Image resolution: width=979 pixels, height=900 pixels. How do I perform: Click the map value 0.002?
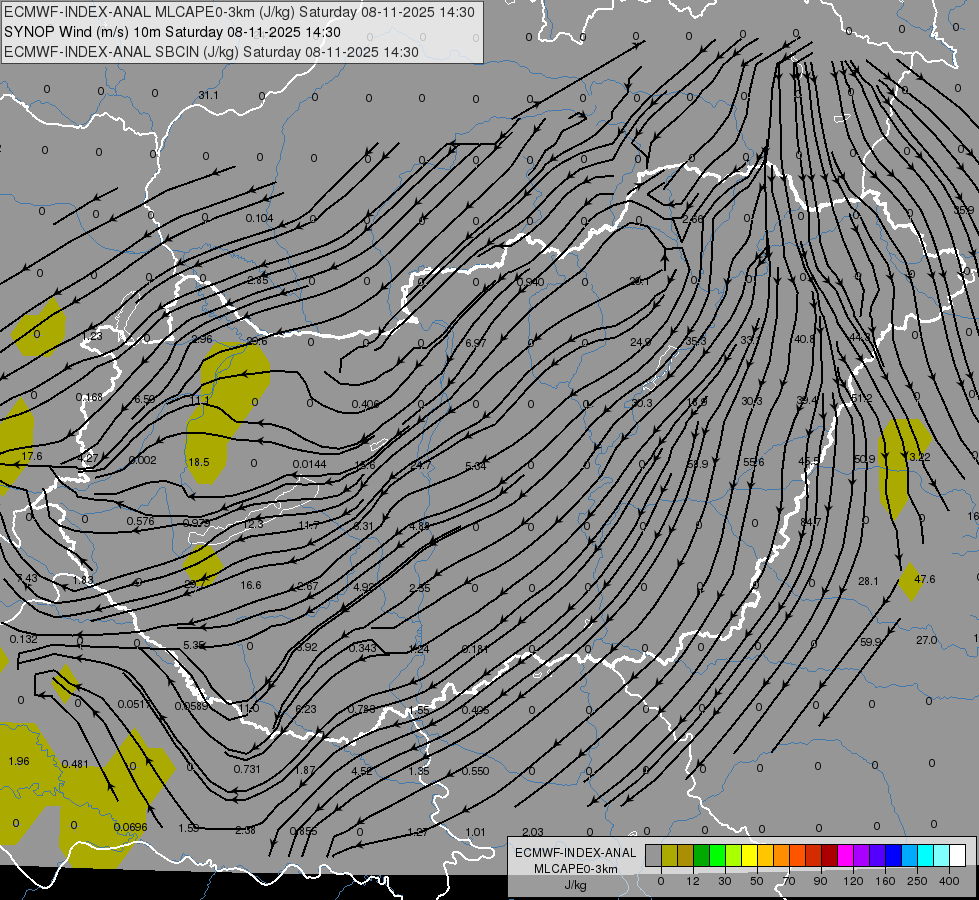(142, 460)
